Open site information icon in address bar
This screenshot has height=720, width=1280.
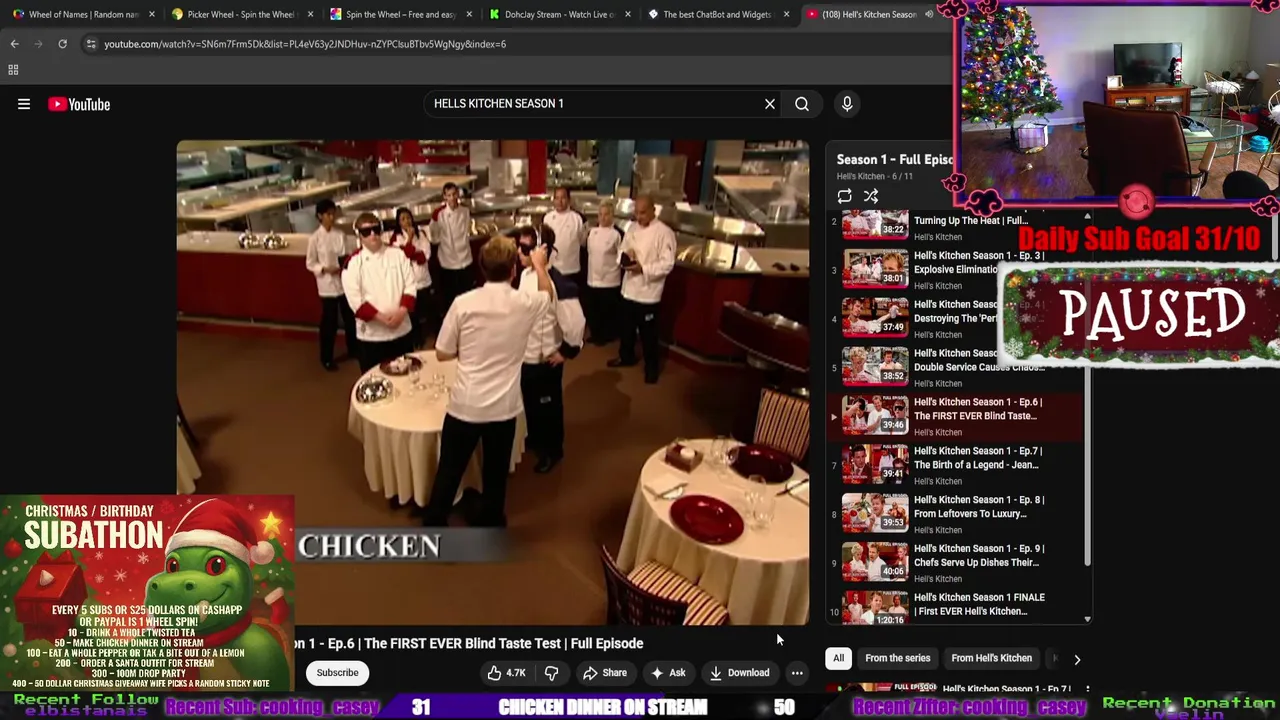point(91,44)
